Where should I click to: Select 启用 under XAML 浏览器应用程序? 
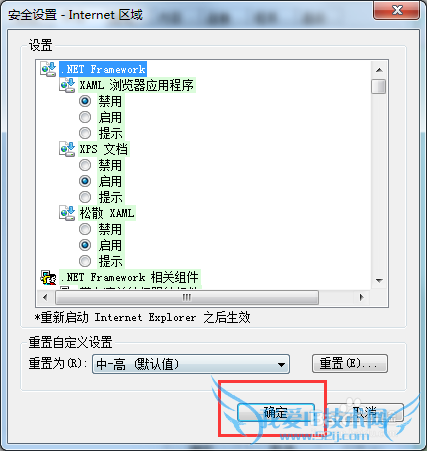pos(85,117)
